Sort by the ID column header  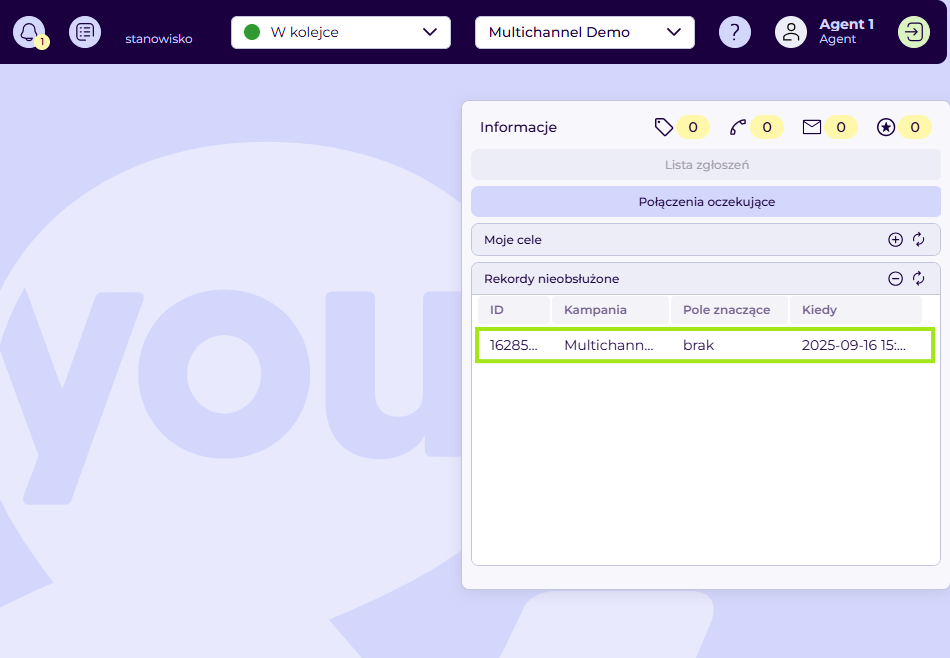(514, 310)
